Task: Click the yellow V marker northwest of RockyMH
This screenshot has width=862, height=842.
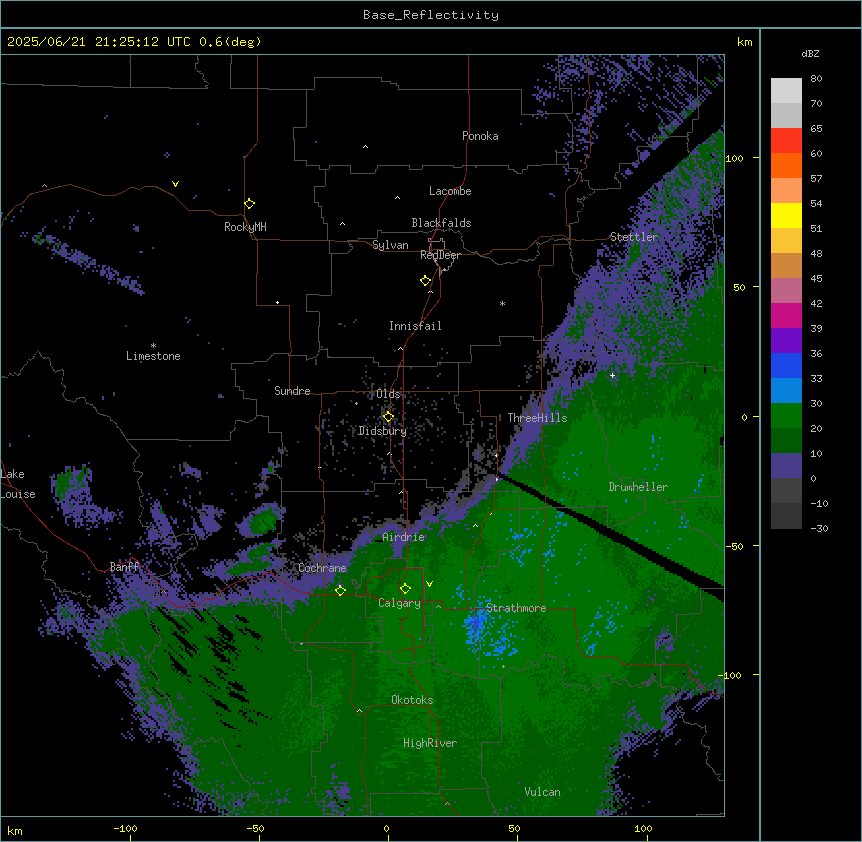Action: point(175,184)
